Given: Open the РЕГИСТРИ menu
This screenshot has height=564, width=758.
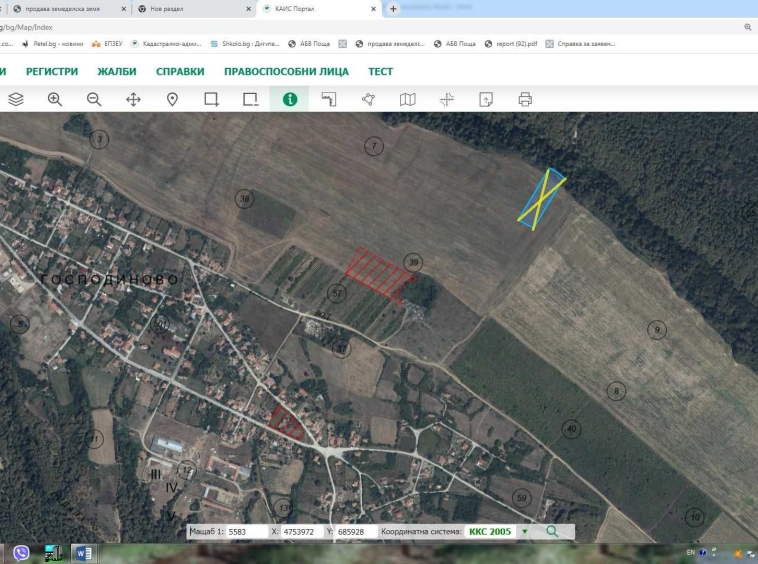Looking at the screenshot, I should pyautogui.click(x=52, y=72).
